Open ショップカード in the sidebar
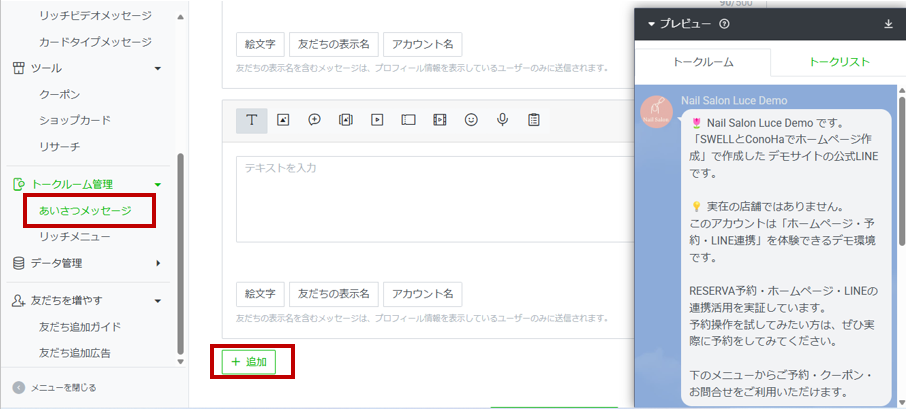This screenshot has width=906, height=409. [x=75, y=121]
